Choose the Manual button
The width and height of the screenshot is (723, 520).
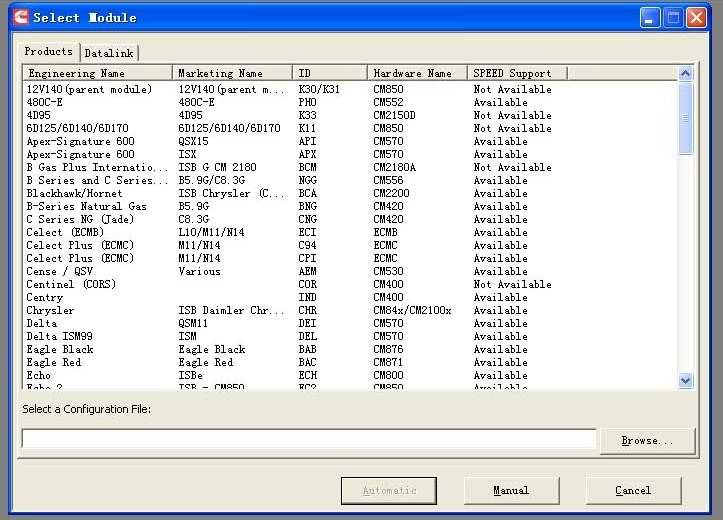pyautogui.click(x=511, y=490)
